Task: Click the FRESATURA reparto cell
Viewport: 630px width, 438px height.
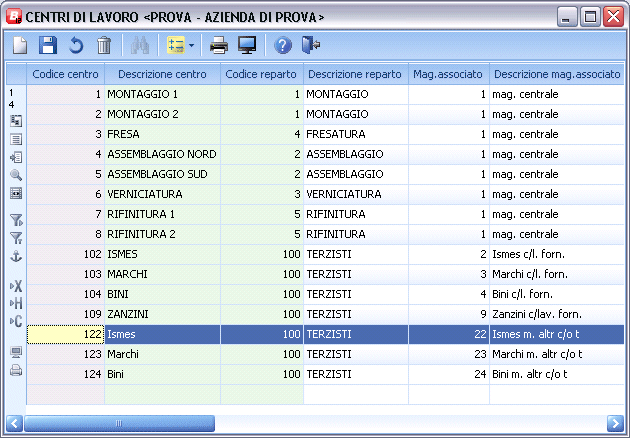Action: [356, 134]
